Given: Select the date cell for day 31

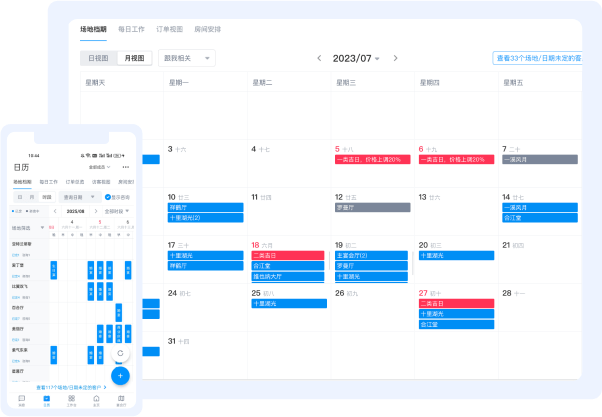Looking at the screenshot, I should 204,355.
